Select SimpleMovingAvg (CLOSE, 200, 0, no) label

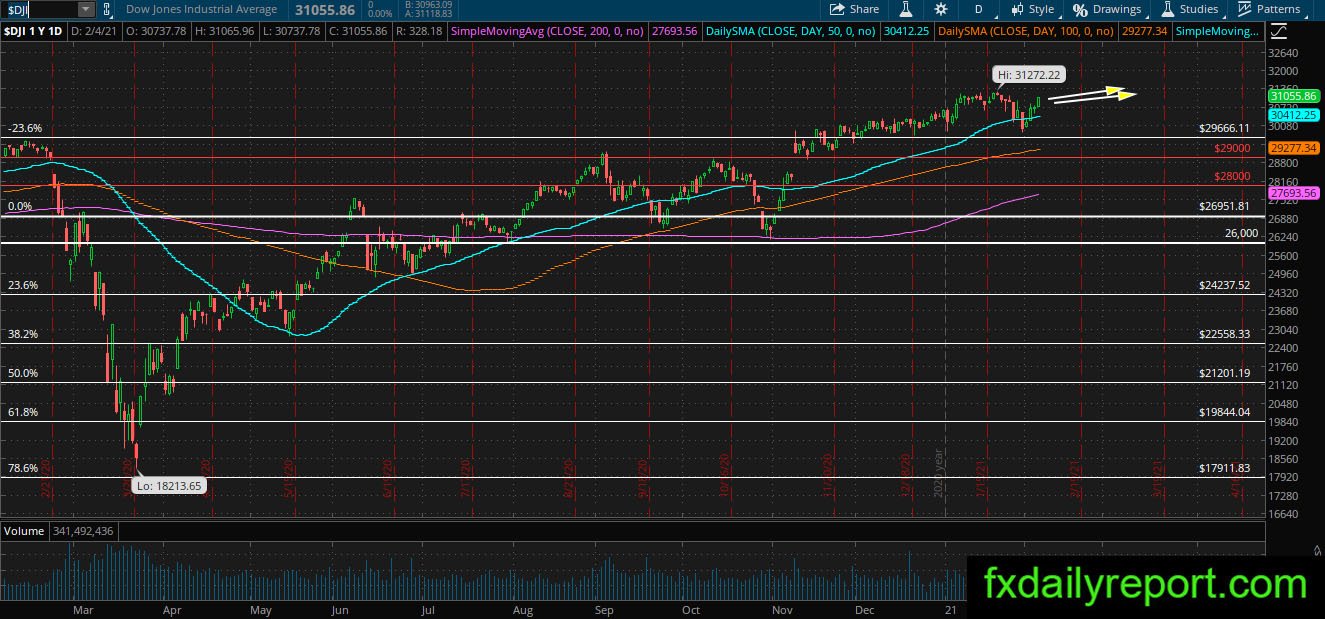click(548, 32)
